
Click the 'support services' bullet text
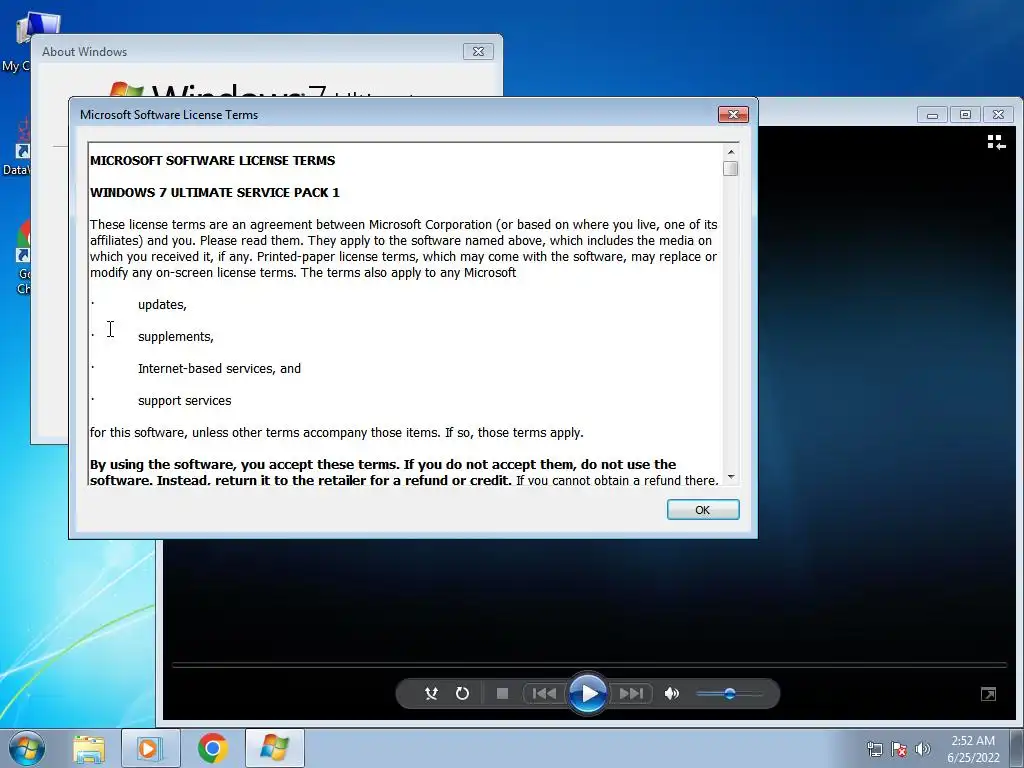(x=185, y=401)
